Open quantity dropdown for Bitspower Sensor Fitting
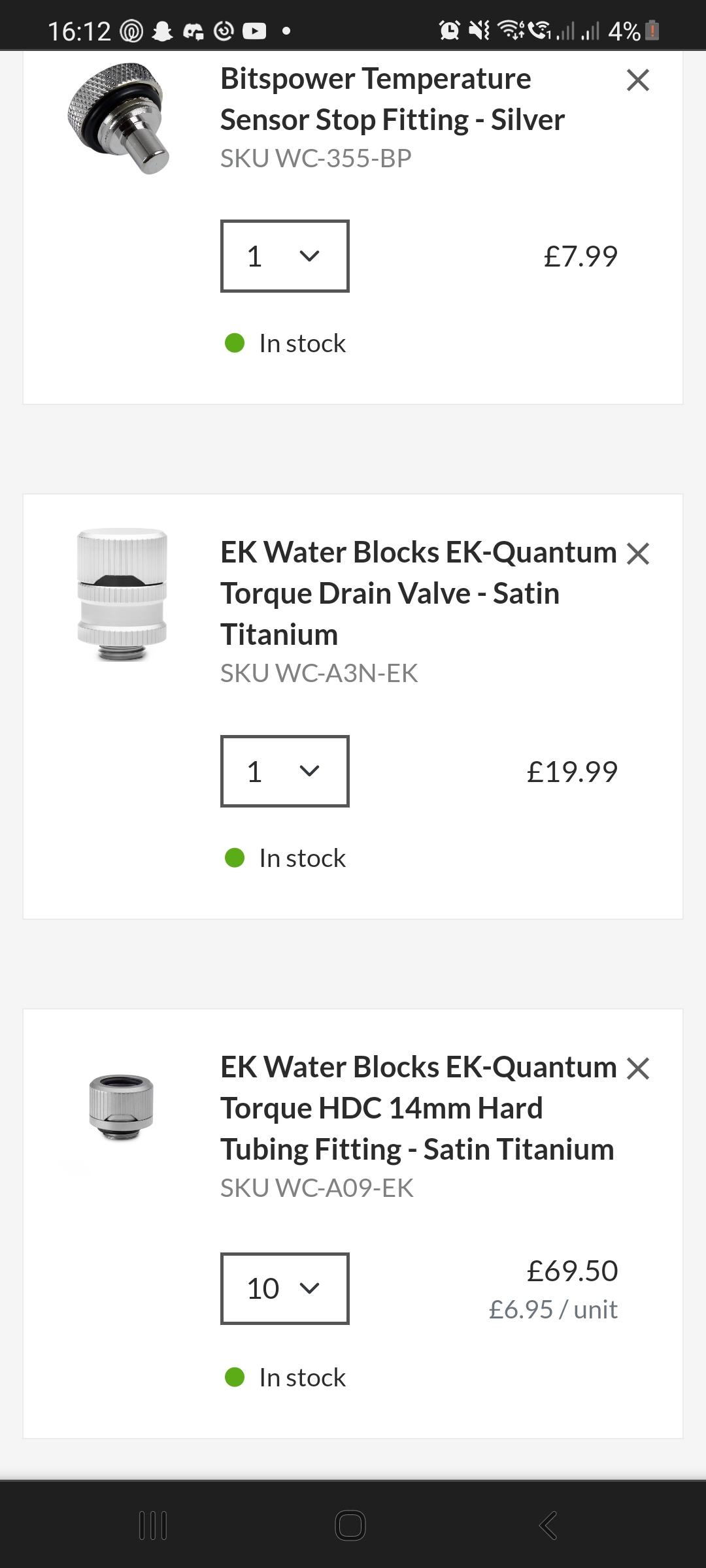This screenshot has width=706, height=1568. pyautogui.click(x=284, y=256)
